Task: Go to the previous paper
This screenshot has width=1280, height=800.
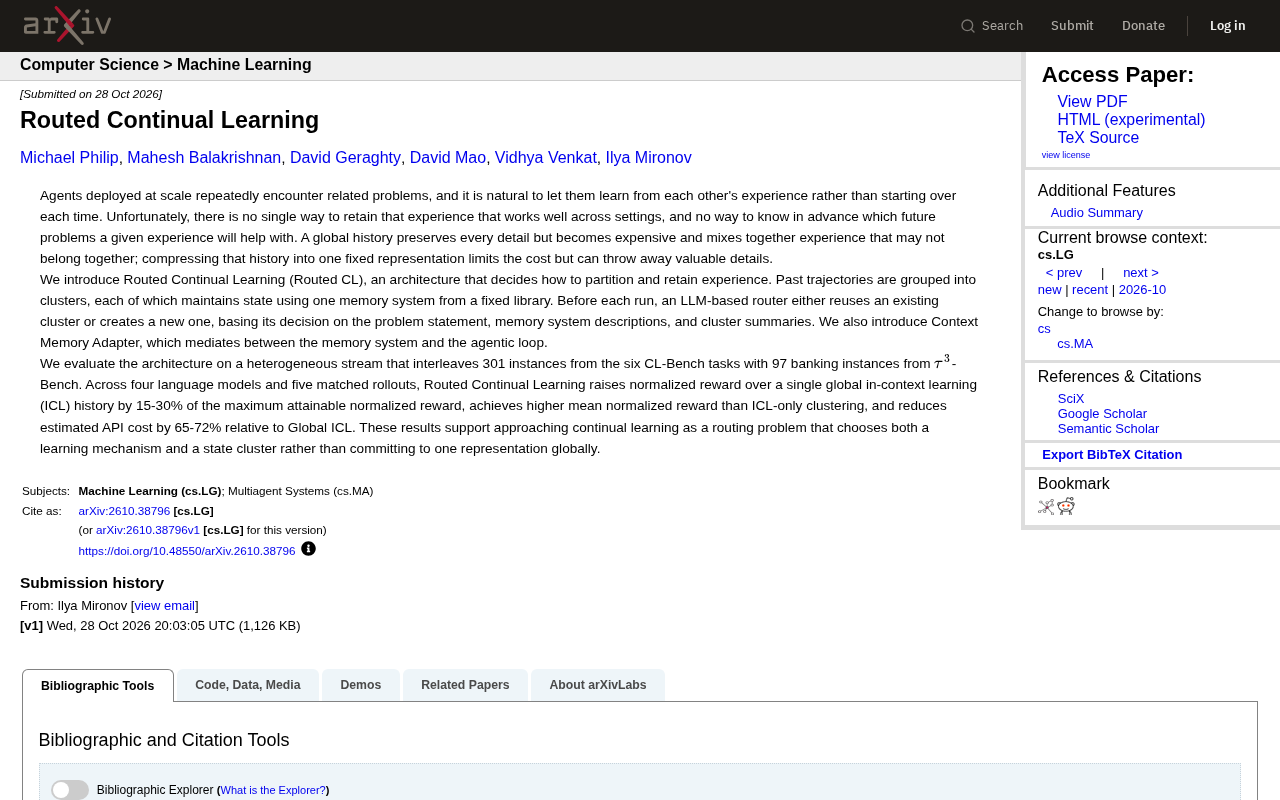Action: (1064, 273)
